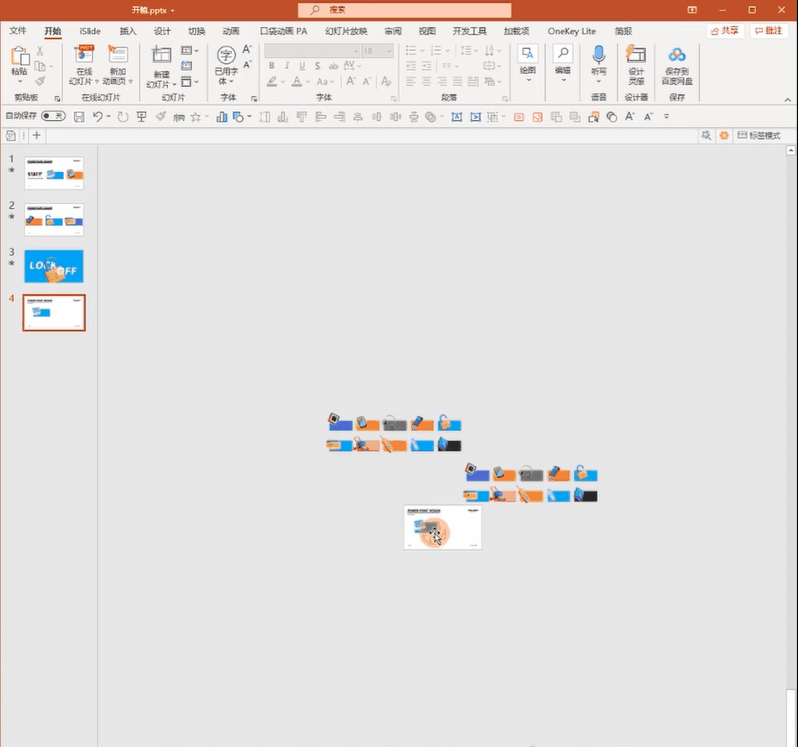798x747 pixels.
Task: Toggle Tag Mode (标签模式) view
Action: 758,135
